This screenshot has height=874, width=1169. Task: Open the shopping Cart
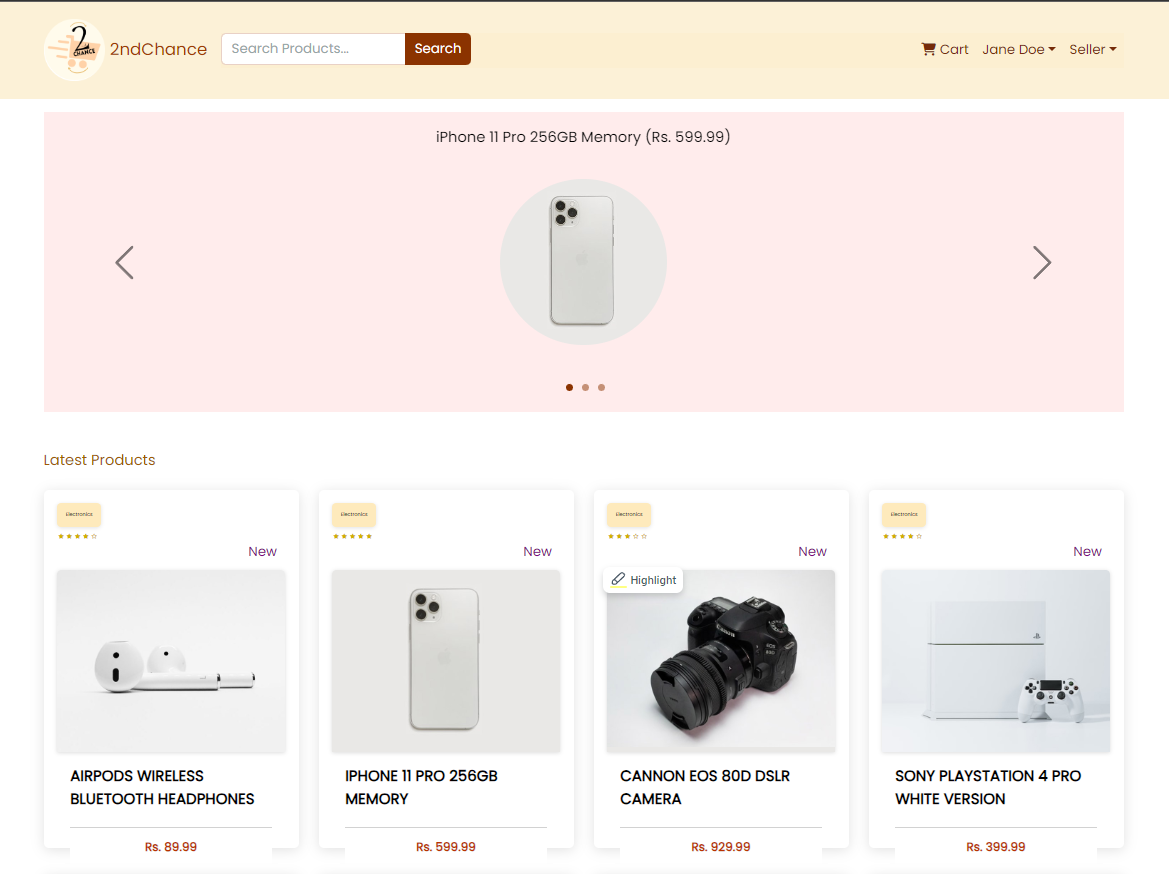[x=945, y=49]
